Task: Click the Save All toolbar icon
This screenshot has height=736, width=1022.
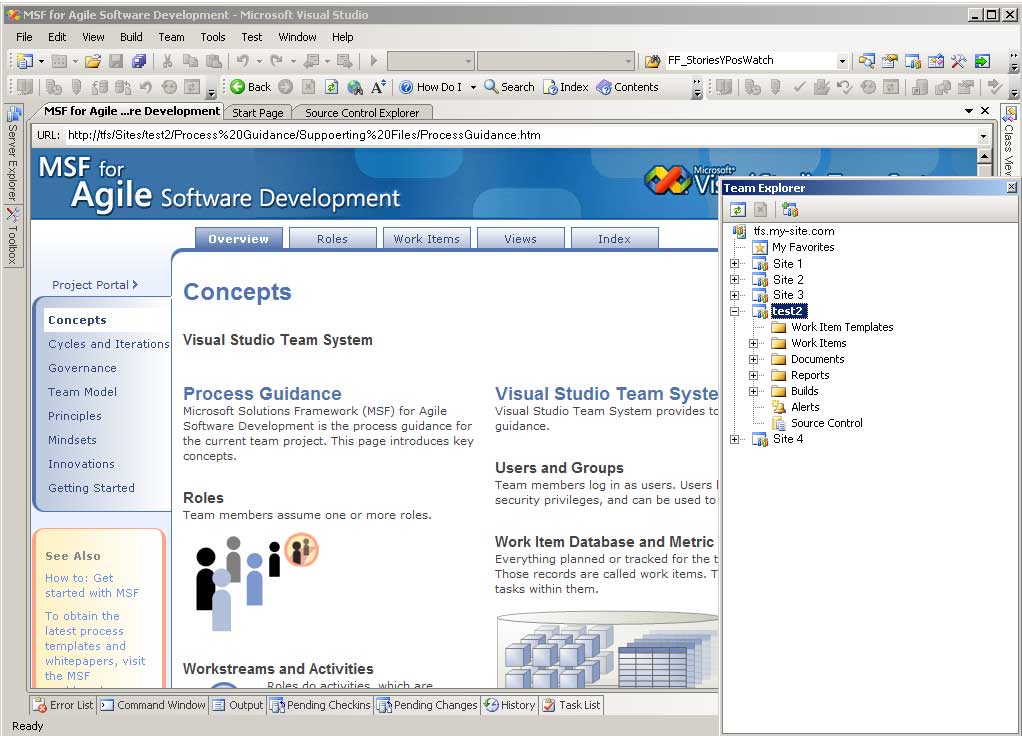Action: coord(139,61)
